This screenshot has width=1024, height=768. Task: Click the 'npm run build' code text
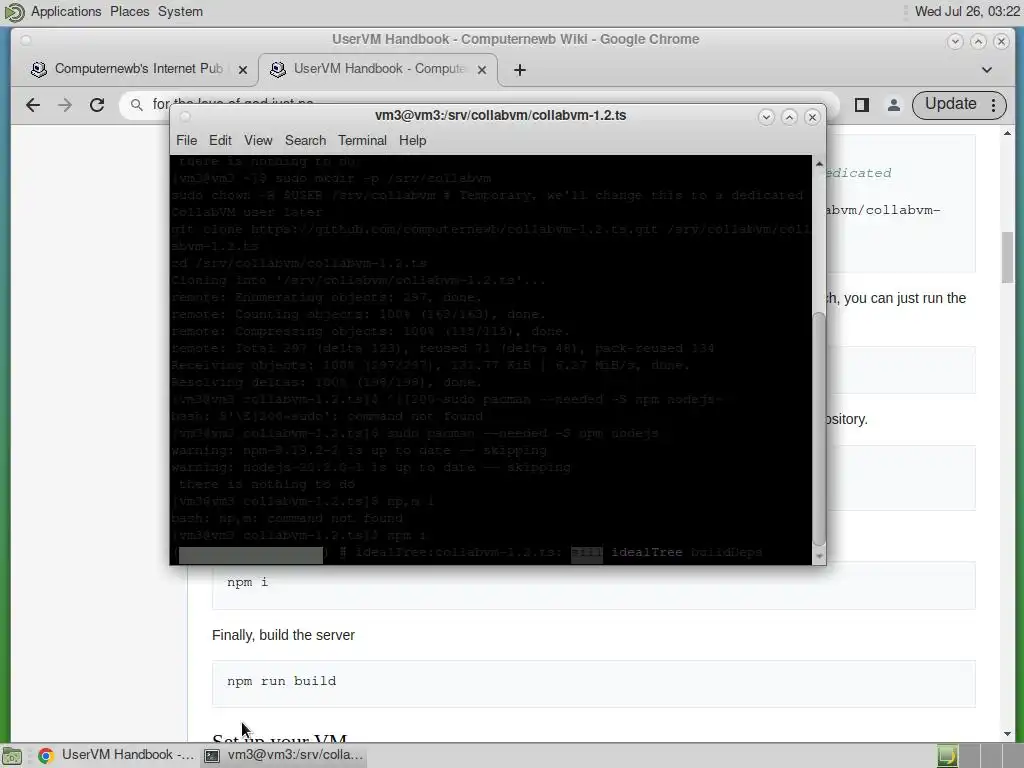tap(281, 681)
